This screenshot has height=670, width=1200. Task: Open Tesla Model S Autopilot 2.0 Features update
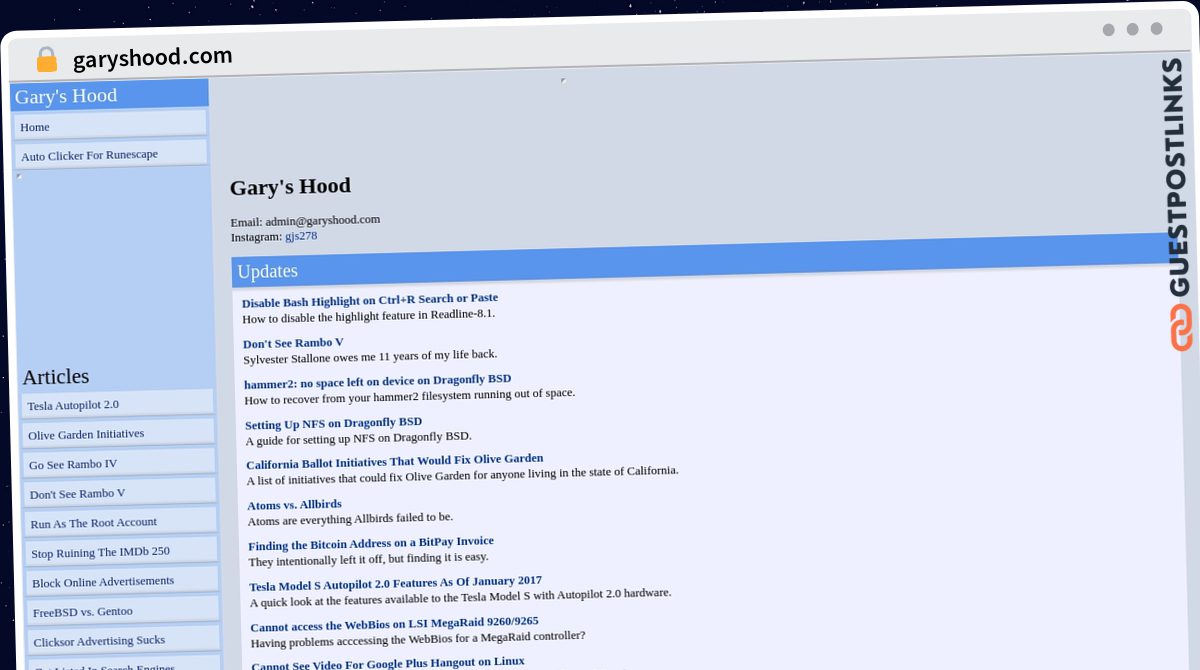click(x=396, y=583)
